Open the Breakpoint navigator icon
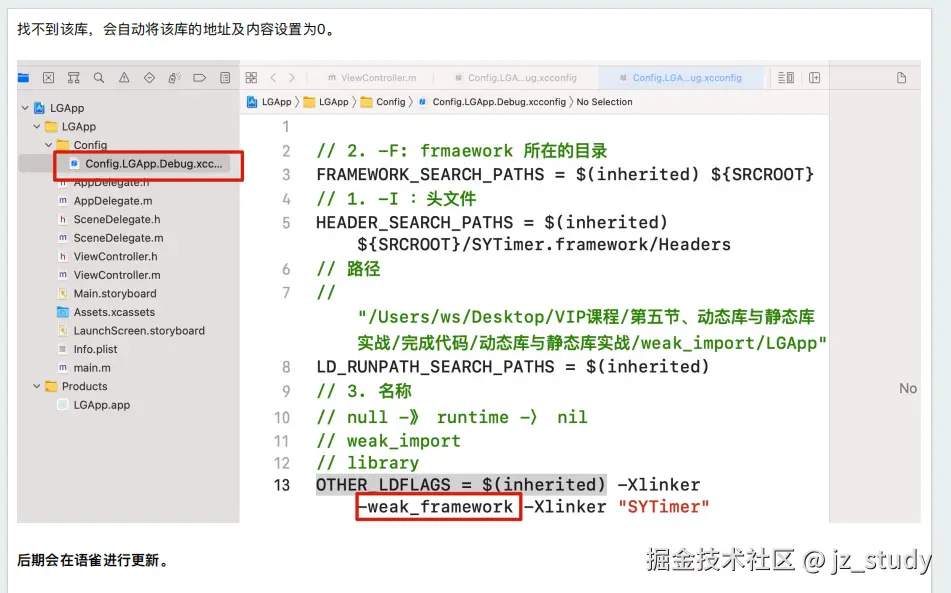Image resolution: width=951 pixels, height=593 pixels. click(200, 78)
